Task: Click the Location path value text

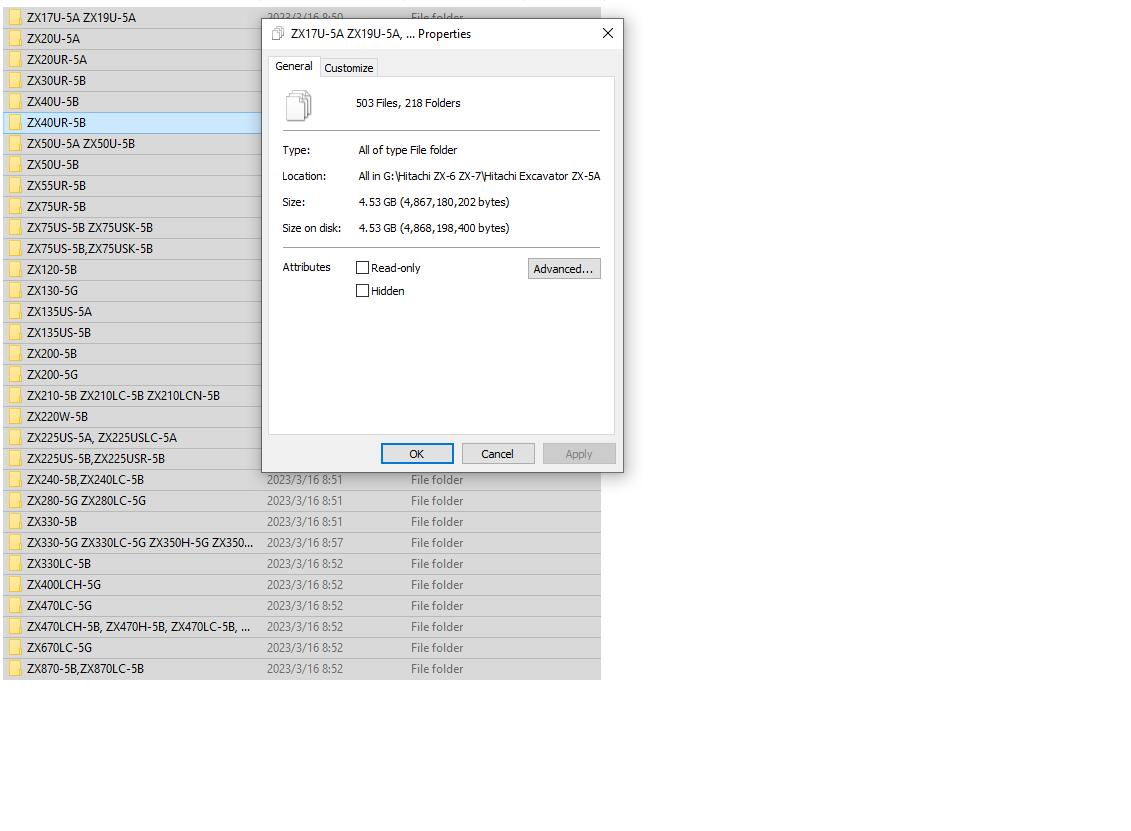Action: (x=479, y=176)
